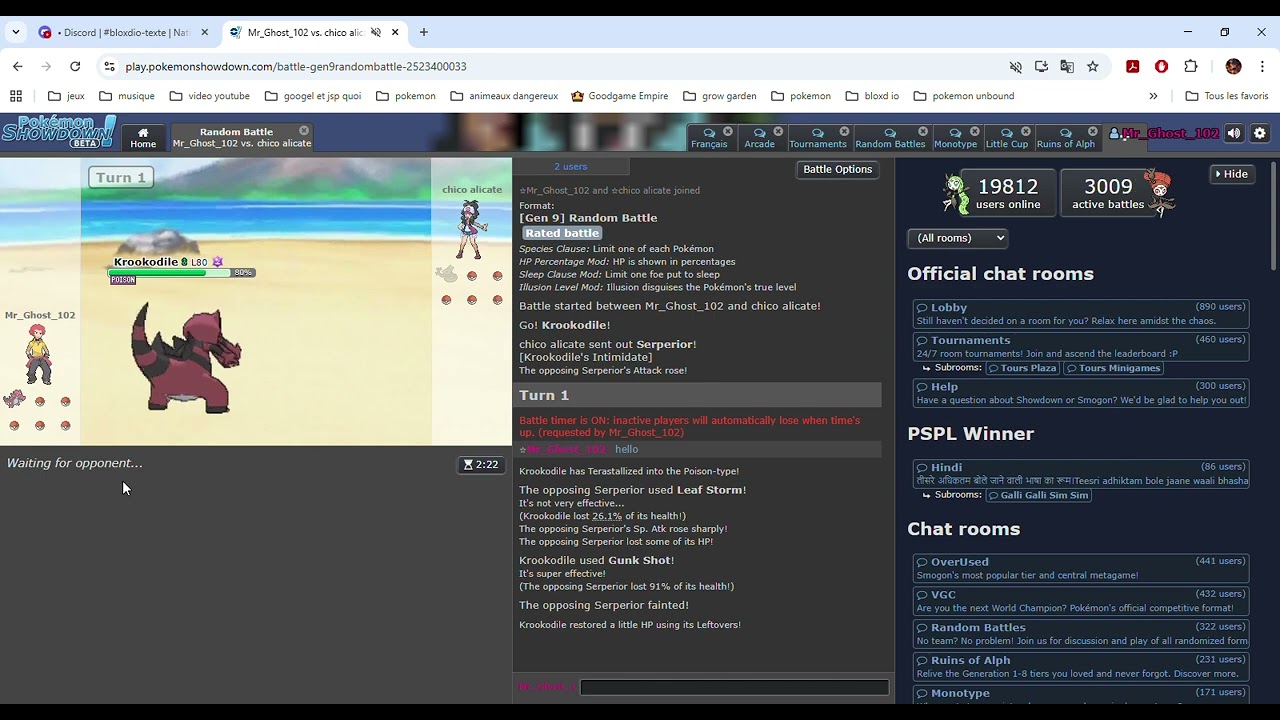This screenshot has width=1280, height=720.
Task: Open the Google Translate icon in address bar
Action: point(1067,66)
